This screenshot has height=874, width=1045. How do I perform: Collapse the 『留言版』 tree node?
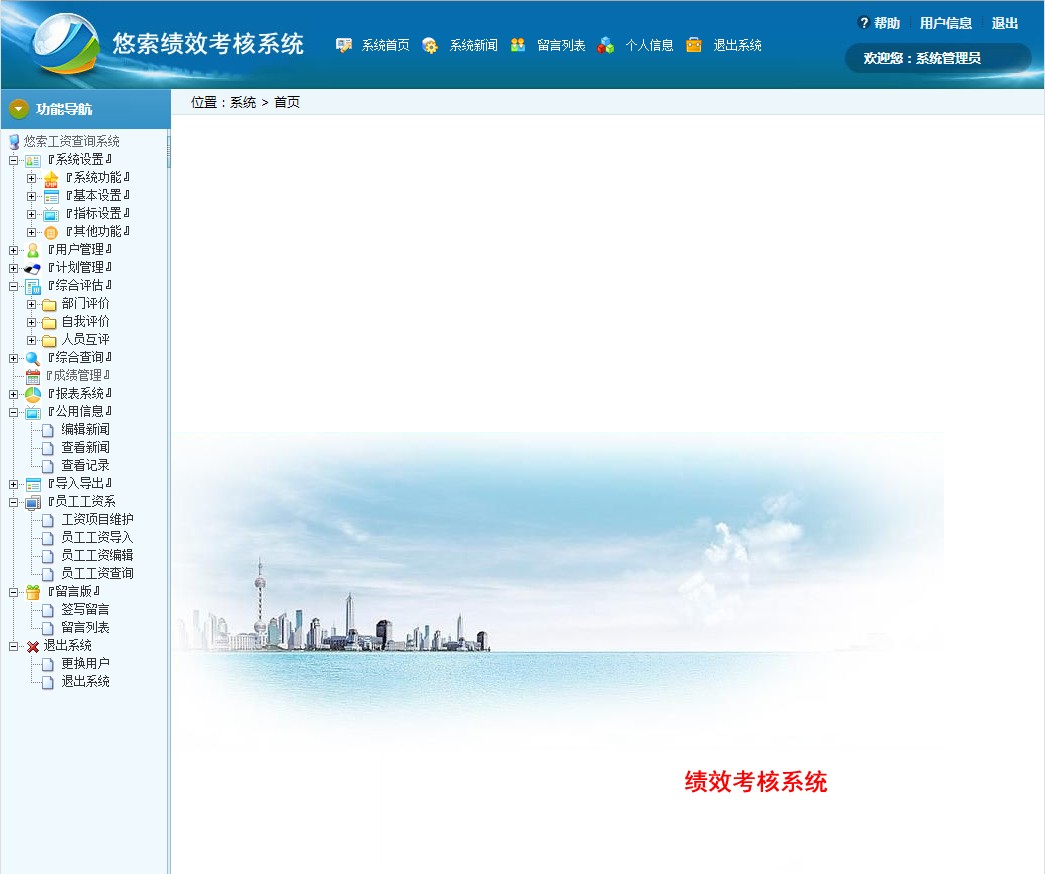[x=13, y=592]
